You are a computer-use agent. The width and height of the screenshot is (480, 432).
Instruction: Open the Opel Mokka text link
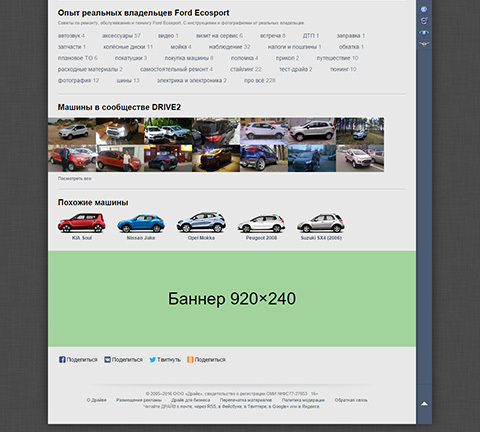coord(201,238)
